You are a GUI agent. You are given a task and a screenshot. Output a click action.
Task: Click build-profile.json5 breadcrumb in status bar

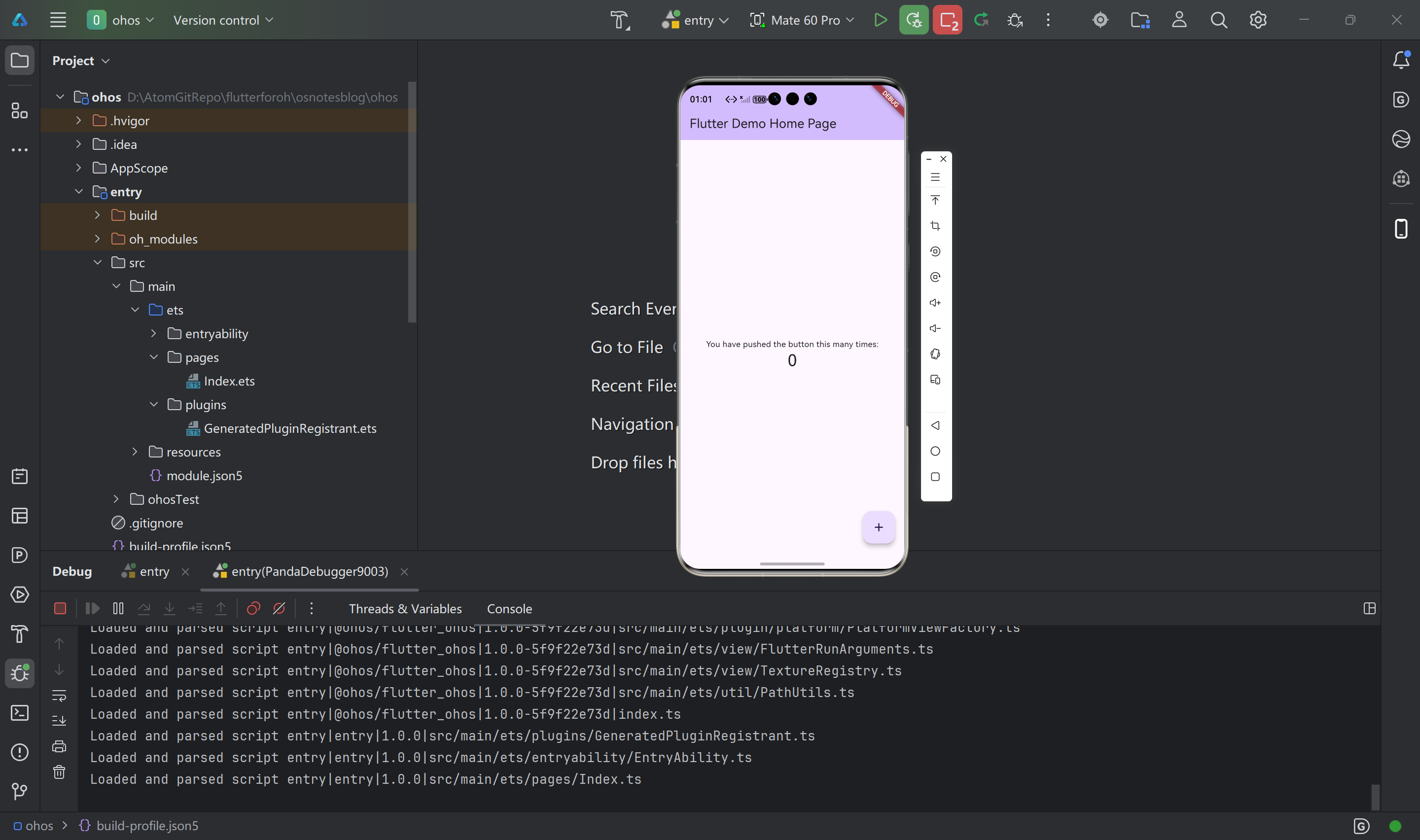[139, 826]
